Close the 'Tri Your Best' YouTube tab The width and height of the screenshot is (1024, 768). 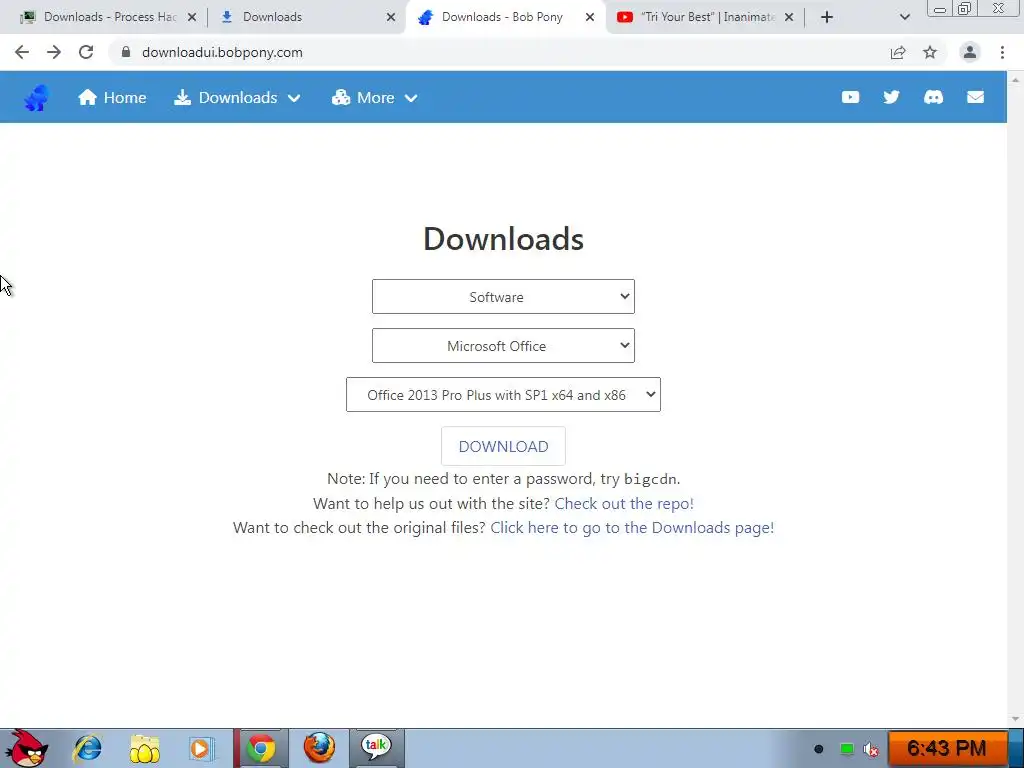[x=789, y=18]
